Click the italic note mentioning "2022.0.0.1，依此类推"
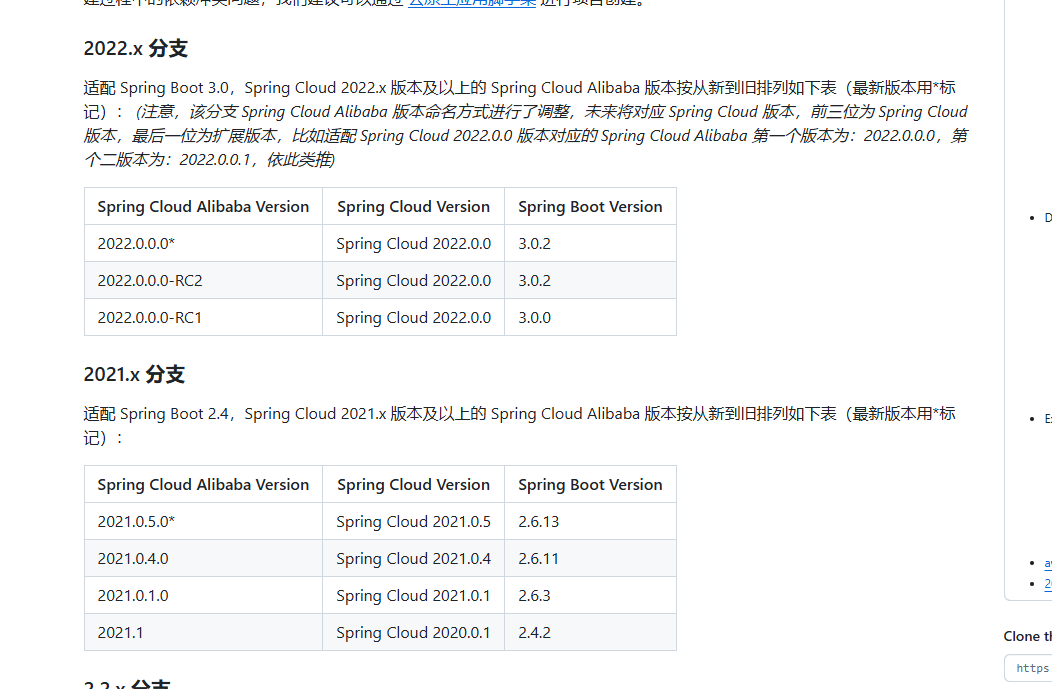 [x=525, y=136]
